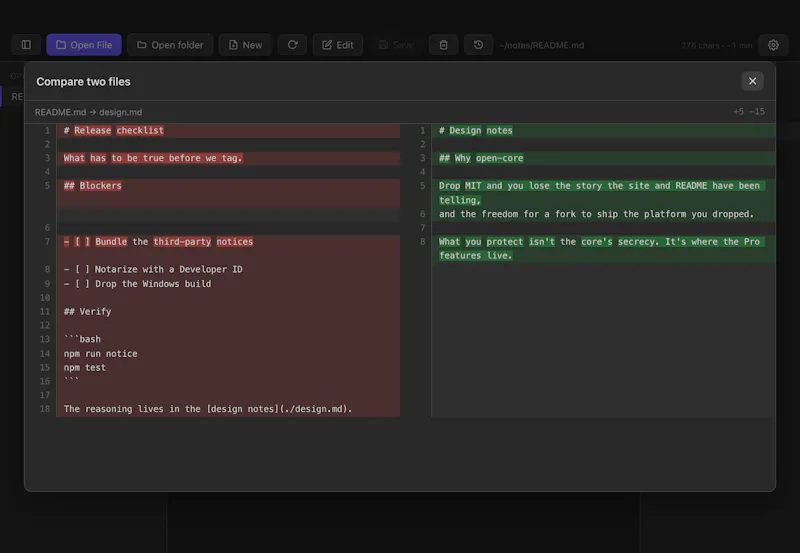Click the ~/notes/README.md path text
The height and width of the screenshot is (553, 800).
(541, 45)
